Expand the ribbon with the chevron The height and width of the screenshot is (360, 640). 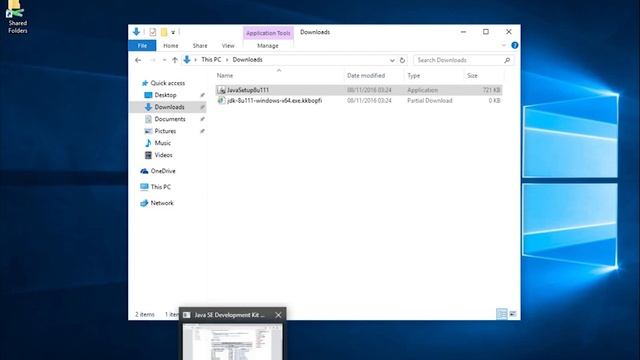point(504,45)
